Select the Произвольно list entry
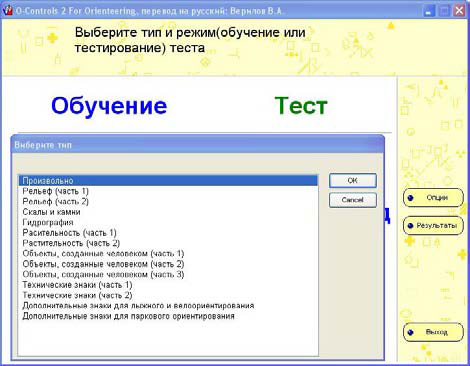 tap(168, 181)
